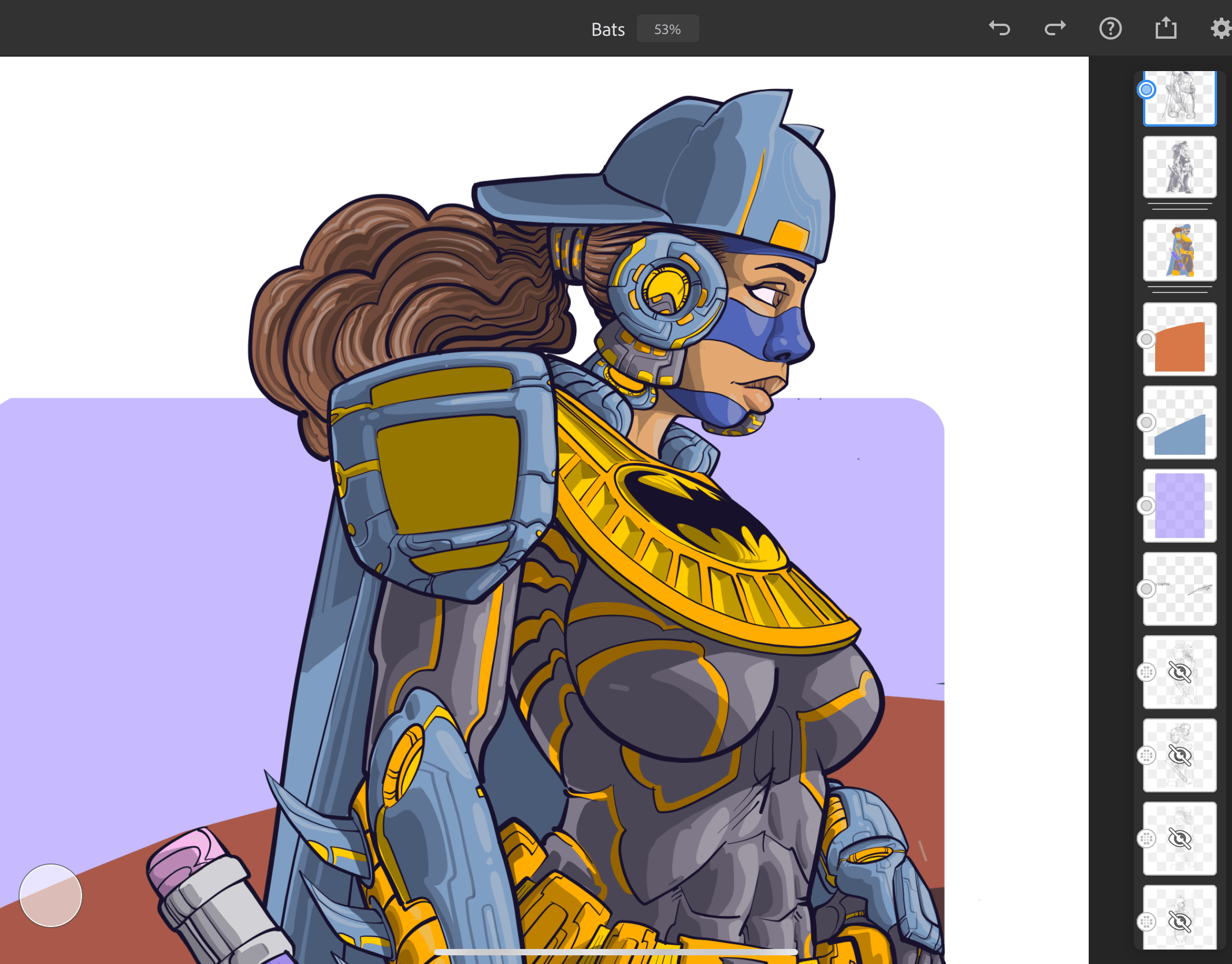This screenshot has height=964, width=1232.
Task: Open the settings gear icon
Action: point(1220,28)
